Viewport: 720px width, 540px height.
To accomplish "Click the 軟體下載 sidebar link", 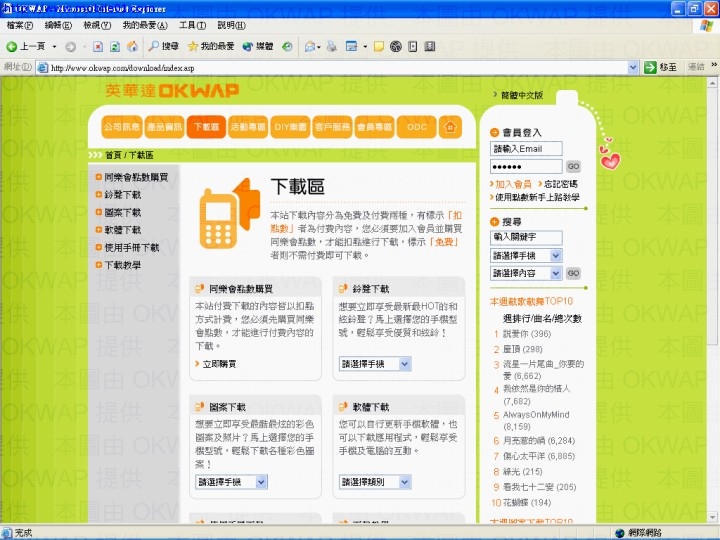I will click(123, 230).
